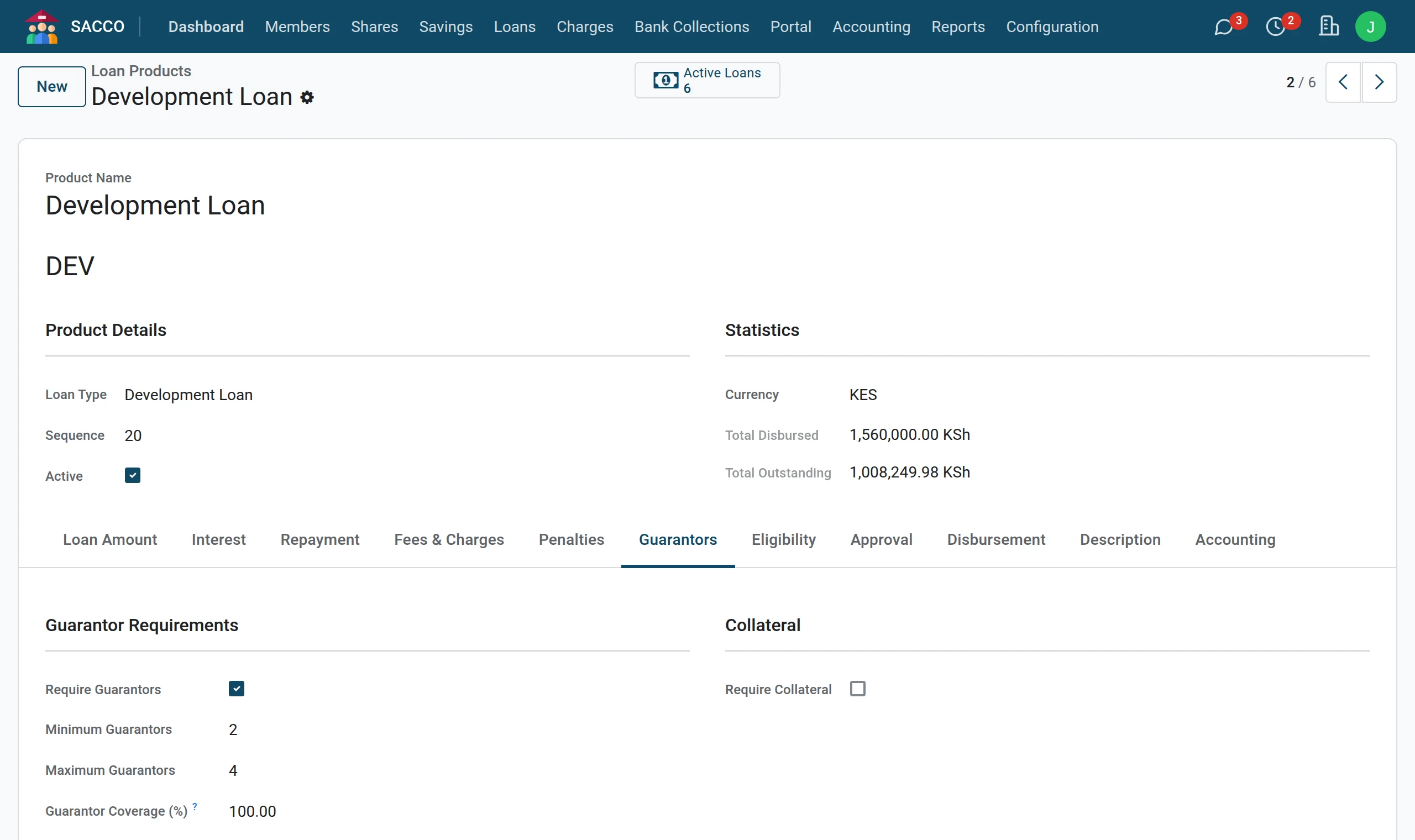Click the New button

pyautogui.click(x=51, y=87)
